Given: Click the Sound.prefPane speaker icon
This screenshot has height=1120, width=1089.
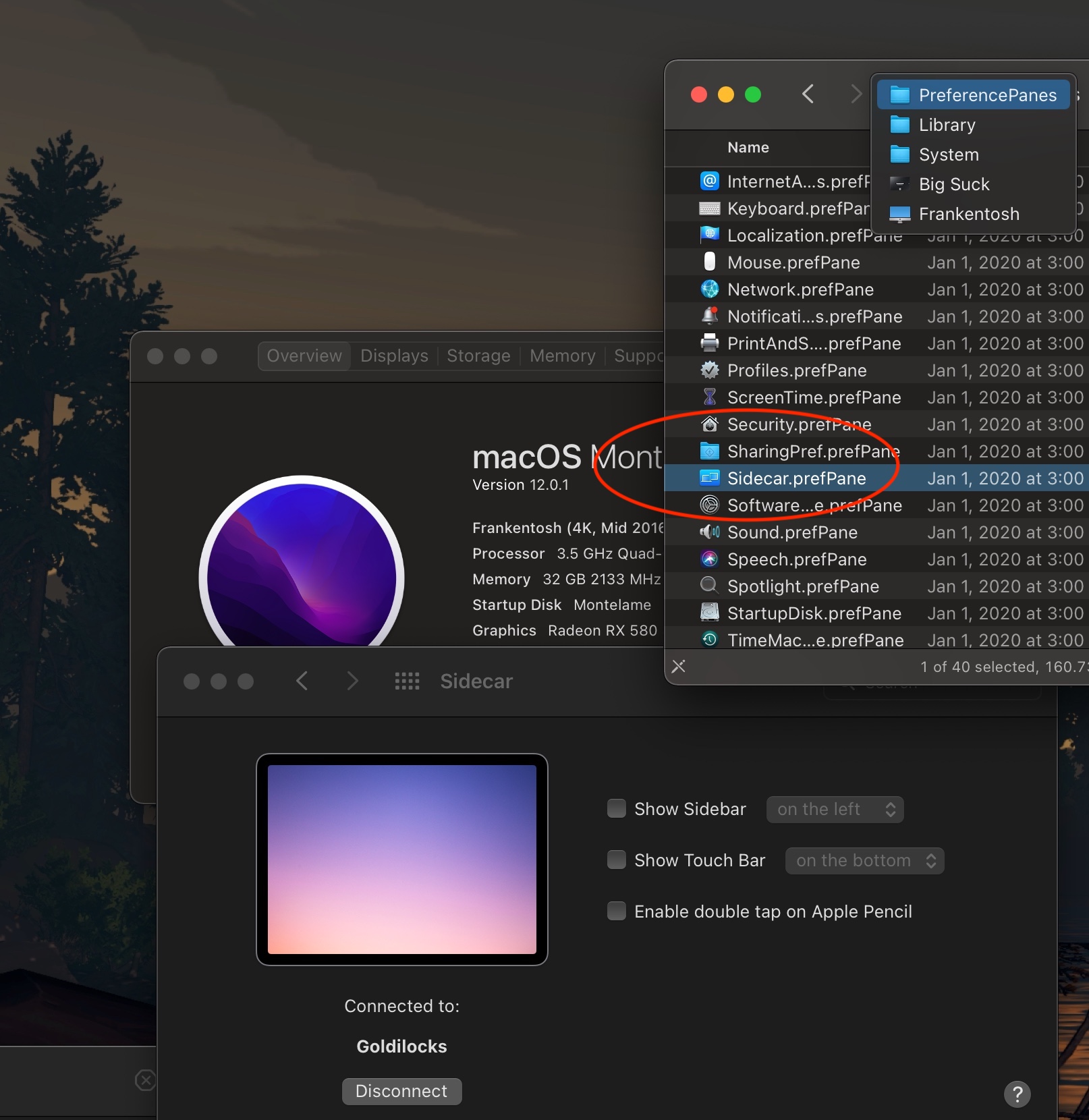Looking at the screenshot, I should (709, 532).
